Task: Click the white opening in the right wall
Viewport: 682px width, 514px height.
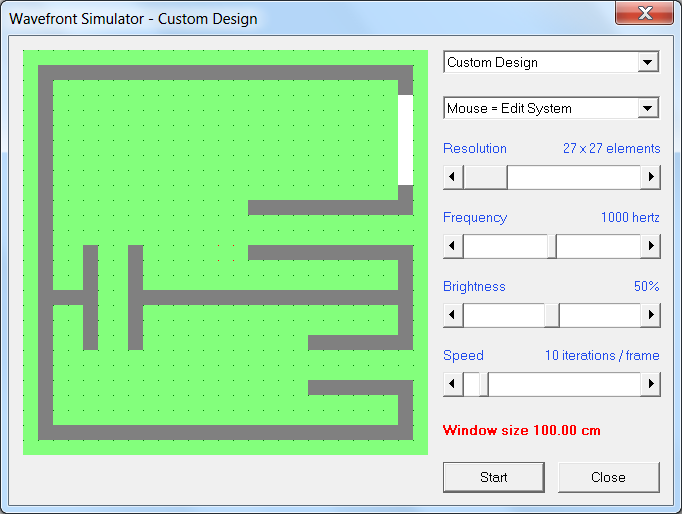Action: point(405,140)
